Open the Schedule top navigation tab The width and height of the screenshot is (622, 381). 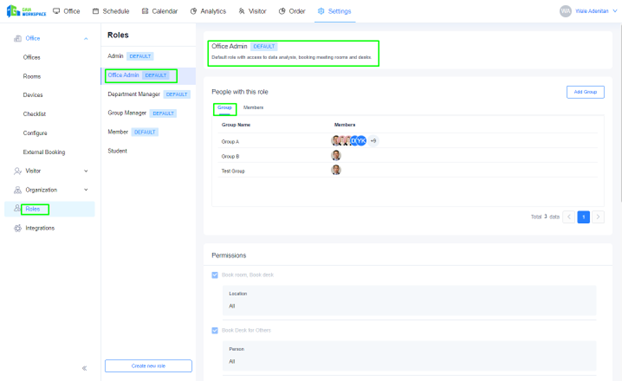coord(111,11)
